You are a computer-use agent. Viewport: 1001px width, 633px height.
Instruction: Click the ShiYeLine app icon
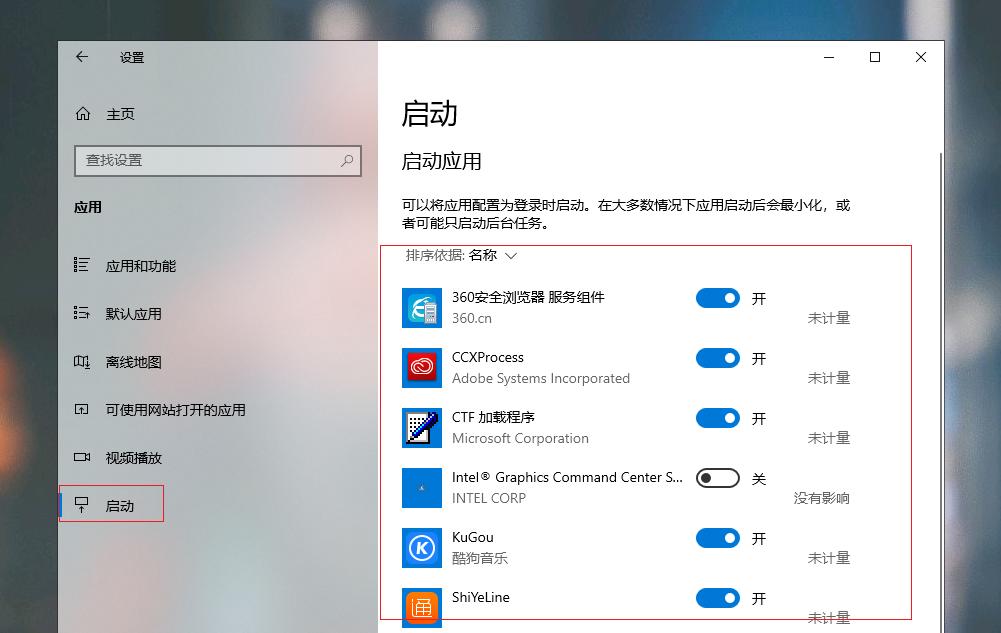point(421,608)
